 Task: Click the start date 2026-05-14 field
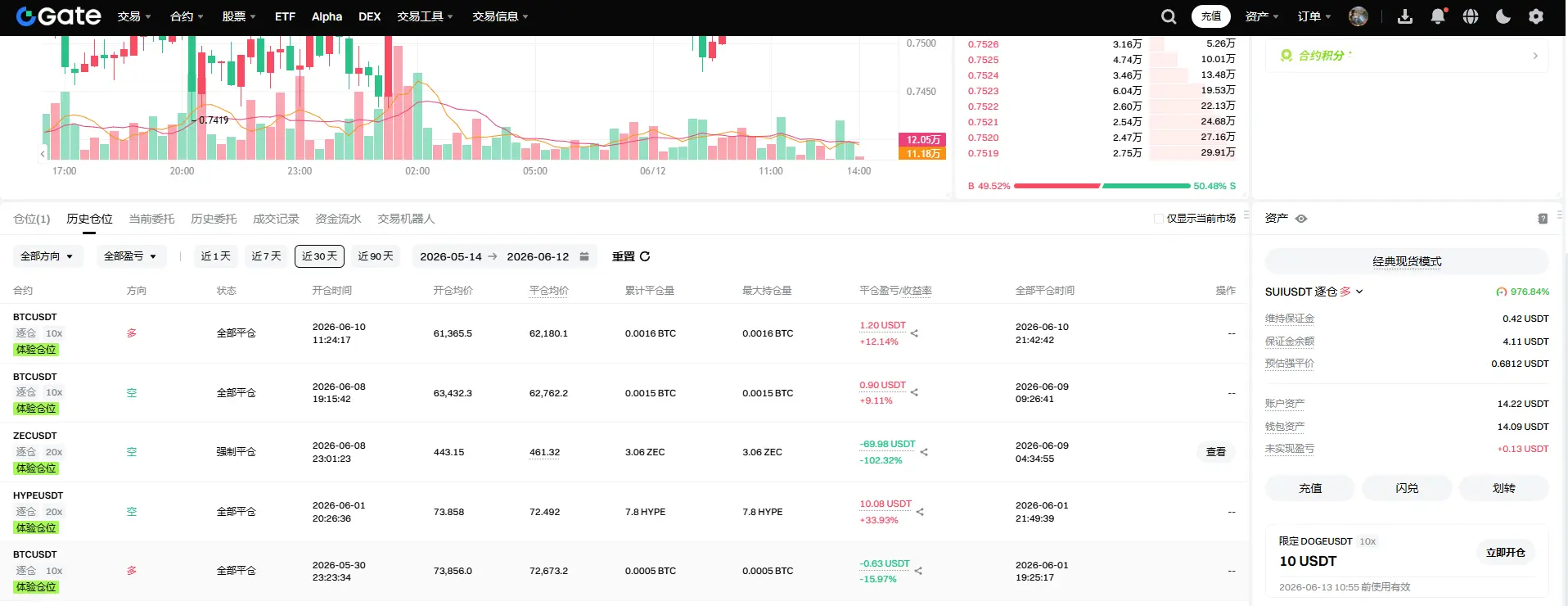pyautogui.click(x=451, y=256)
